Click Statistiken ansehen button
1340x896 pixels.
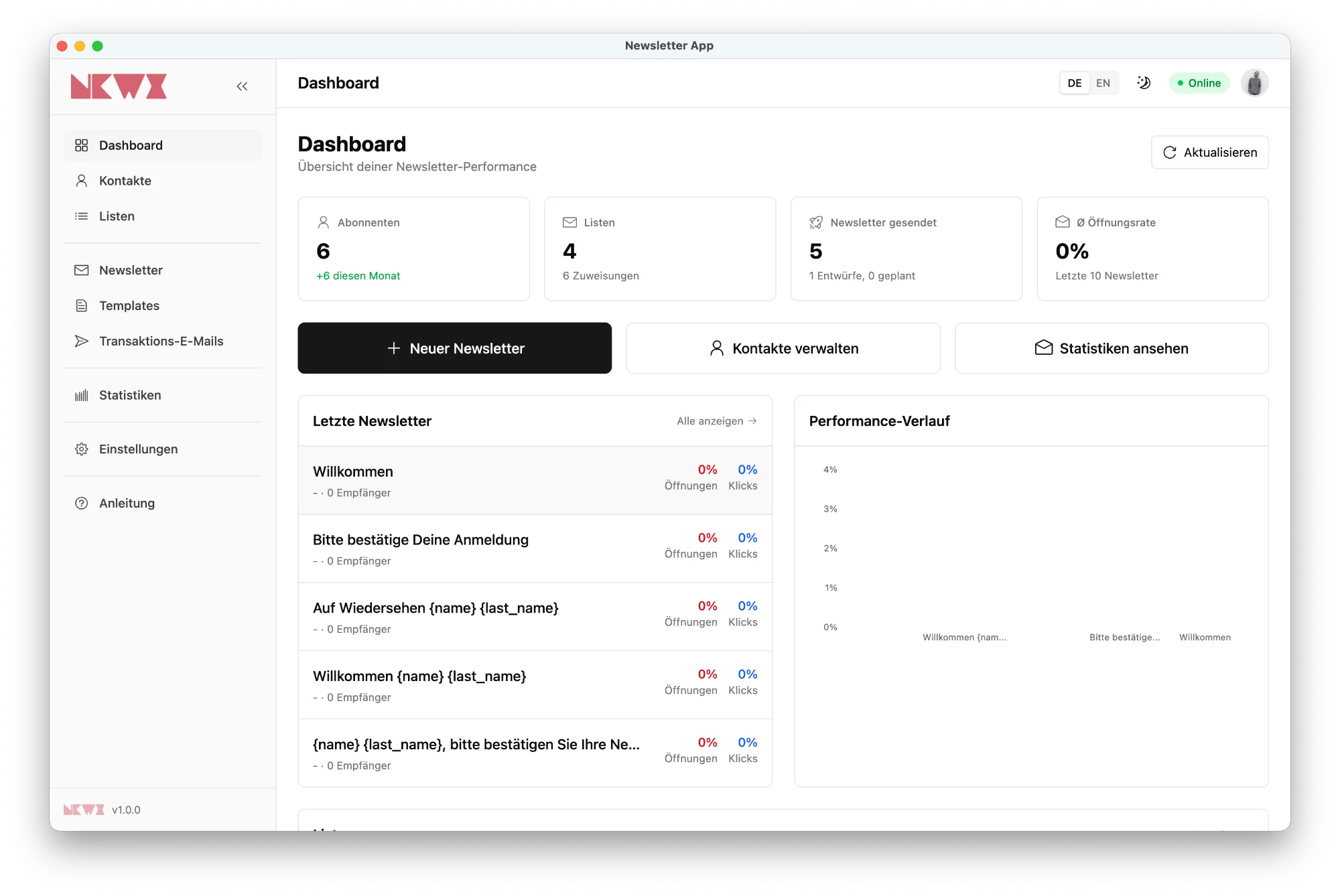[x=1111, y=348]
